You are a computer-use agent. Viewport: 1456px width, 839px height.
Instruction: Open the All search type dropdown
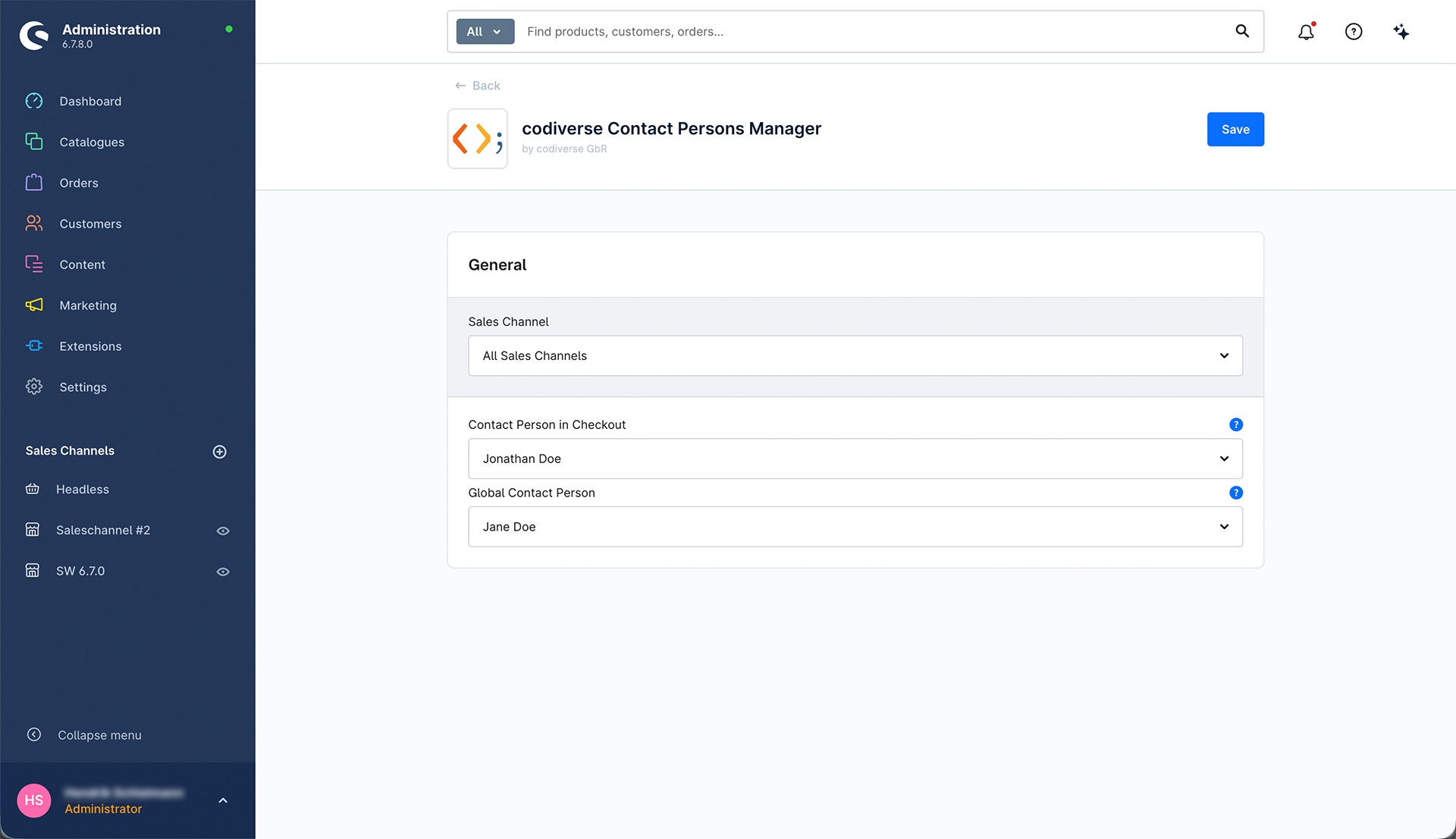[x=485, y=32]
